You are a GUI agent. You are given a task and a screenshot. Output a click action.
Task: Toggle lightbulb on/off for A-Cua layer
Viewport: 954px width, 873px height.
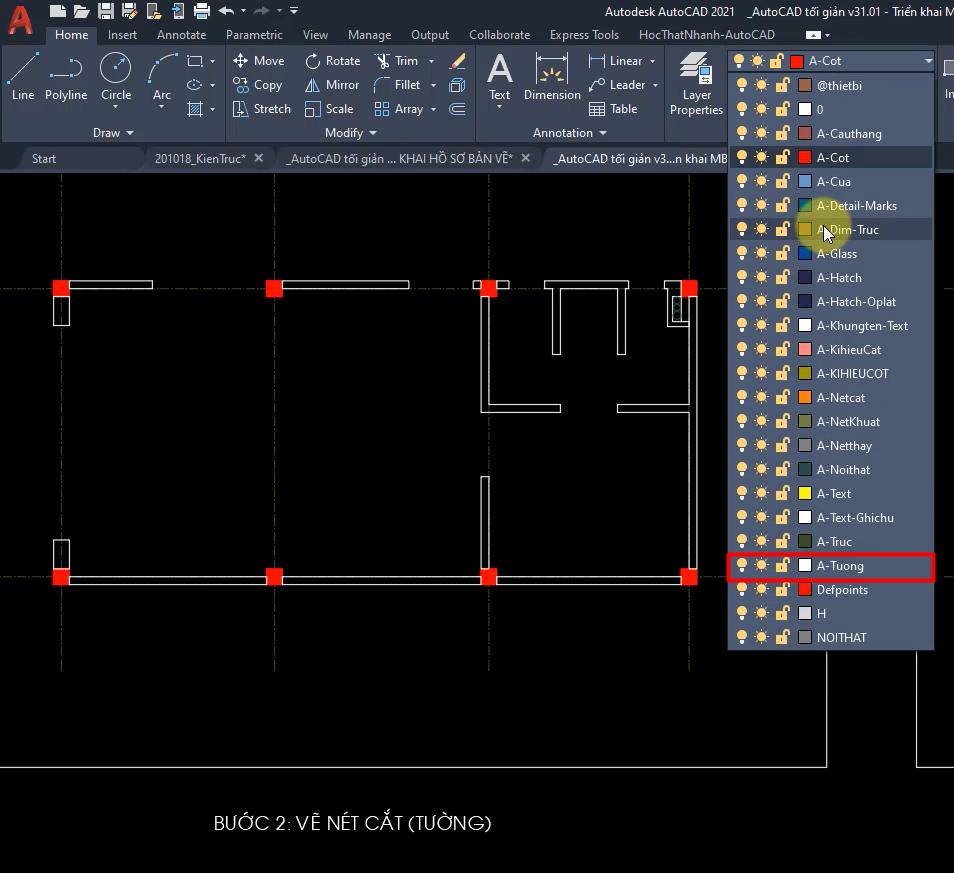click(741, 182)
